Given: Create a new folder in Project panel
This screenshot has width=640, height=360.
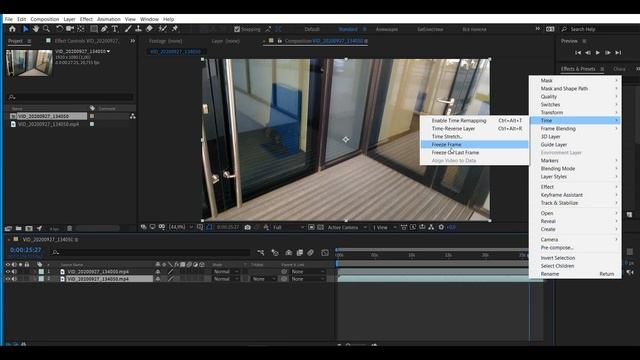Looking at the screenshot, I should tap(18, 229).
